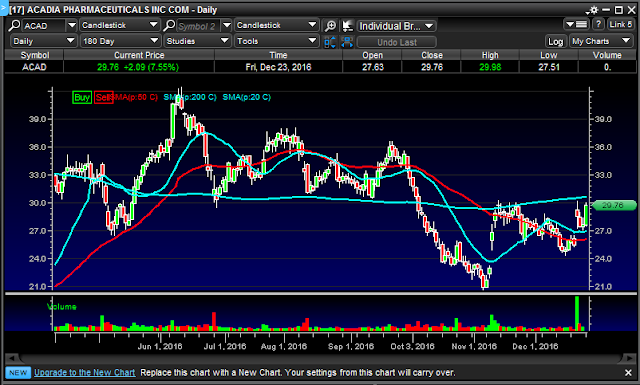Click the ACAD symbol cell in quote row

pos(34,67)
